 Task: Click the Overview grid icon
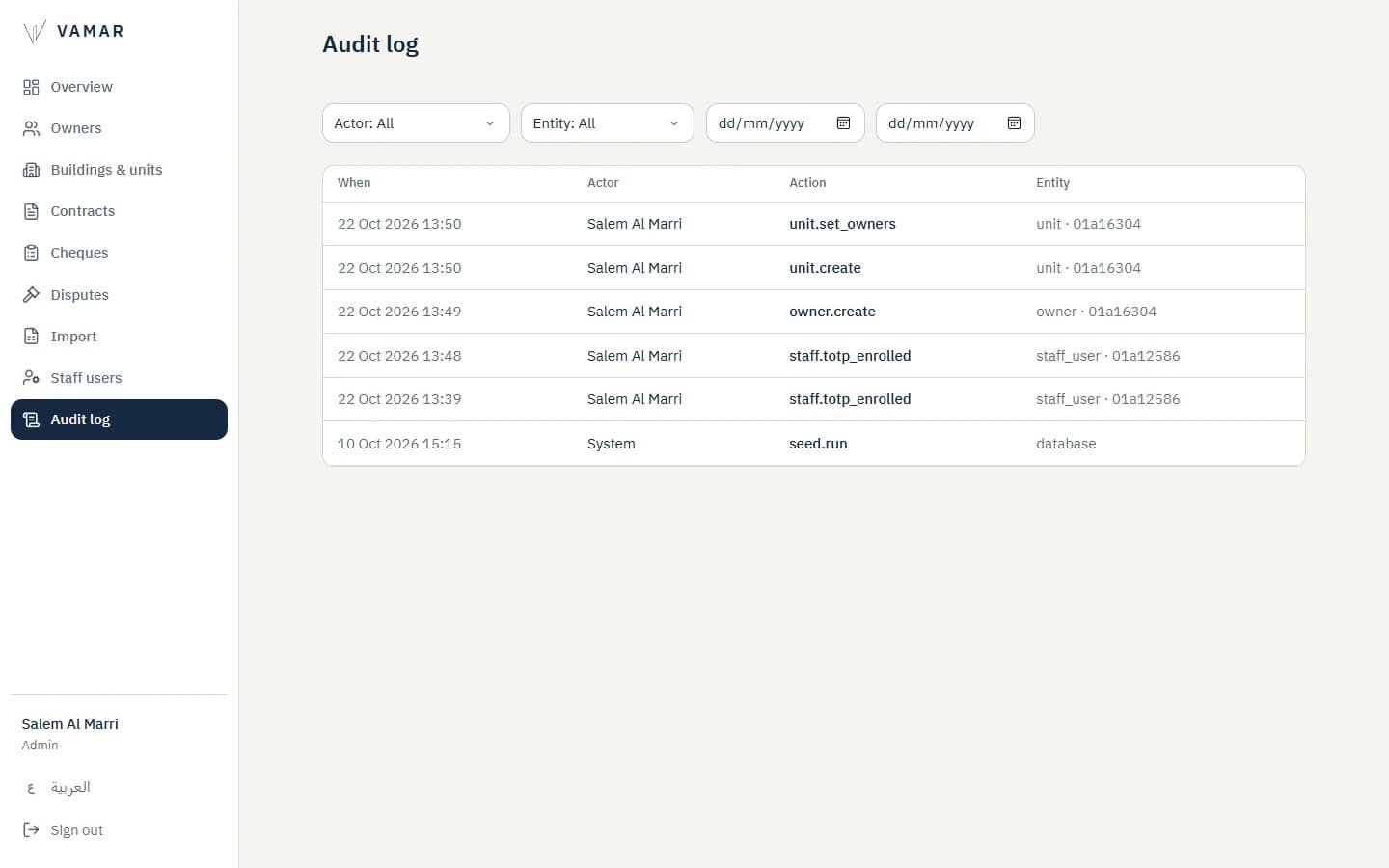pyautogui.click(x=31, y=87)
